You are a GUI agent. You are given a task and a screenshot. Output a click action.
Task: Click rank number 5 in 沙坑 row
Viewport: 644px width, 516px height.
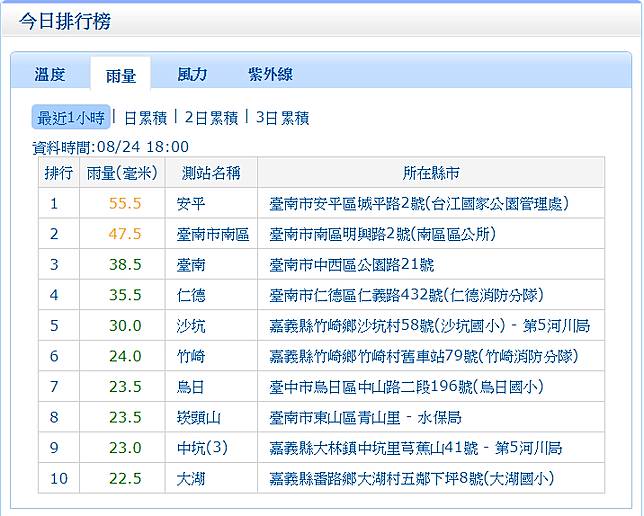tap(54, 326)
